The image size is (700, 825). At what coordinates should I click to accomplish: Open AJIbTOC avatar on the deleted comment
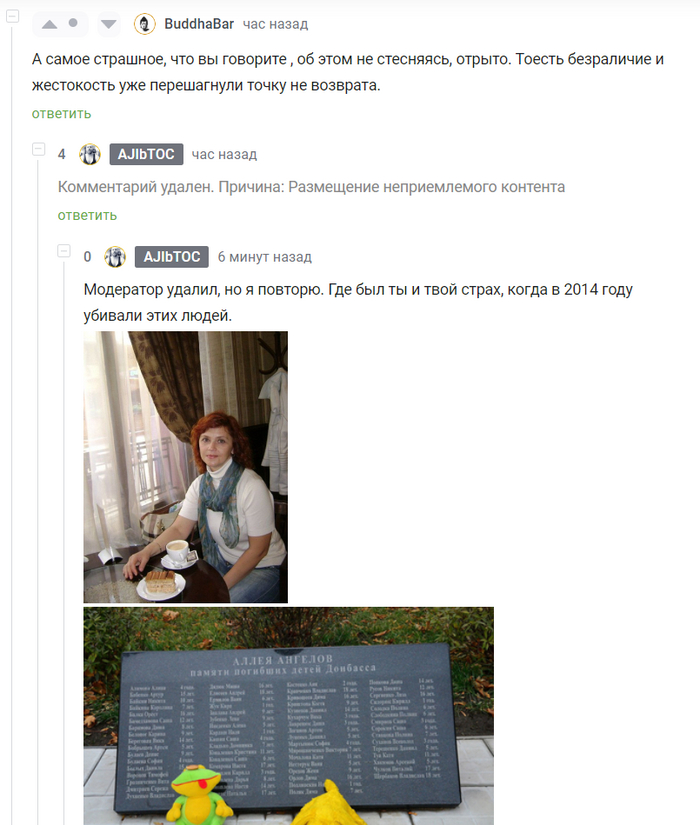[x=90, y=154]
